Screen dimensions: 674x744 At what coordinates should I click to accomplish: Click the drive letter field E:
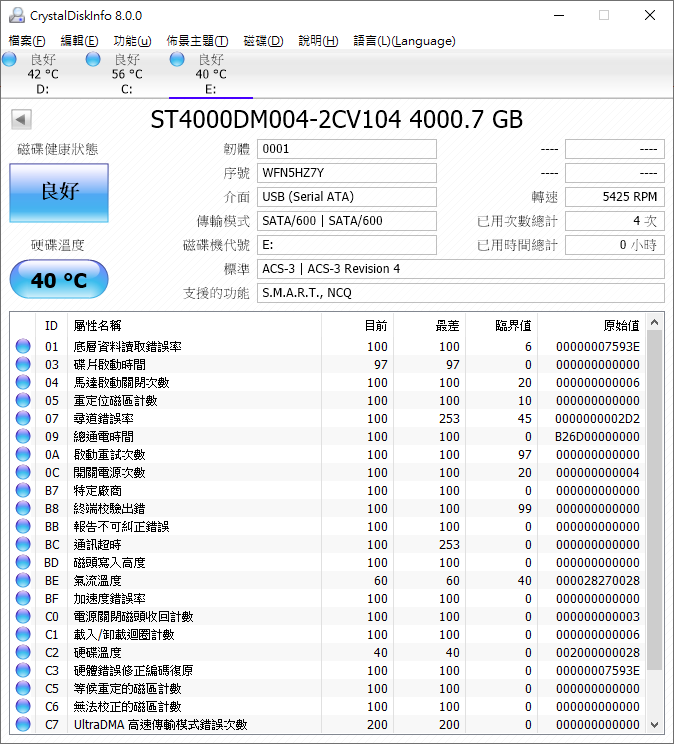[347, 245]
